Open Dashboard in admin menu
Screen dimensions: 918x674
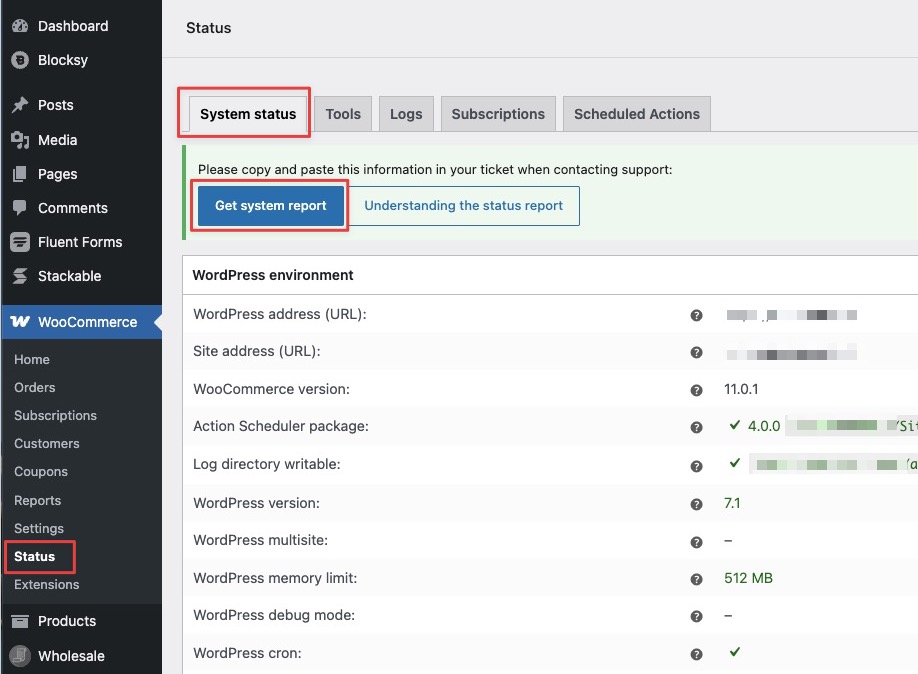click(73, 26)
